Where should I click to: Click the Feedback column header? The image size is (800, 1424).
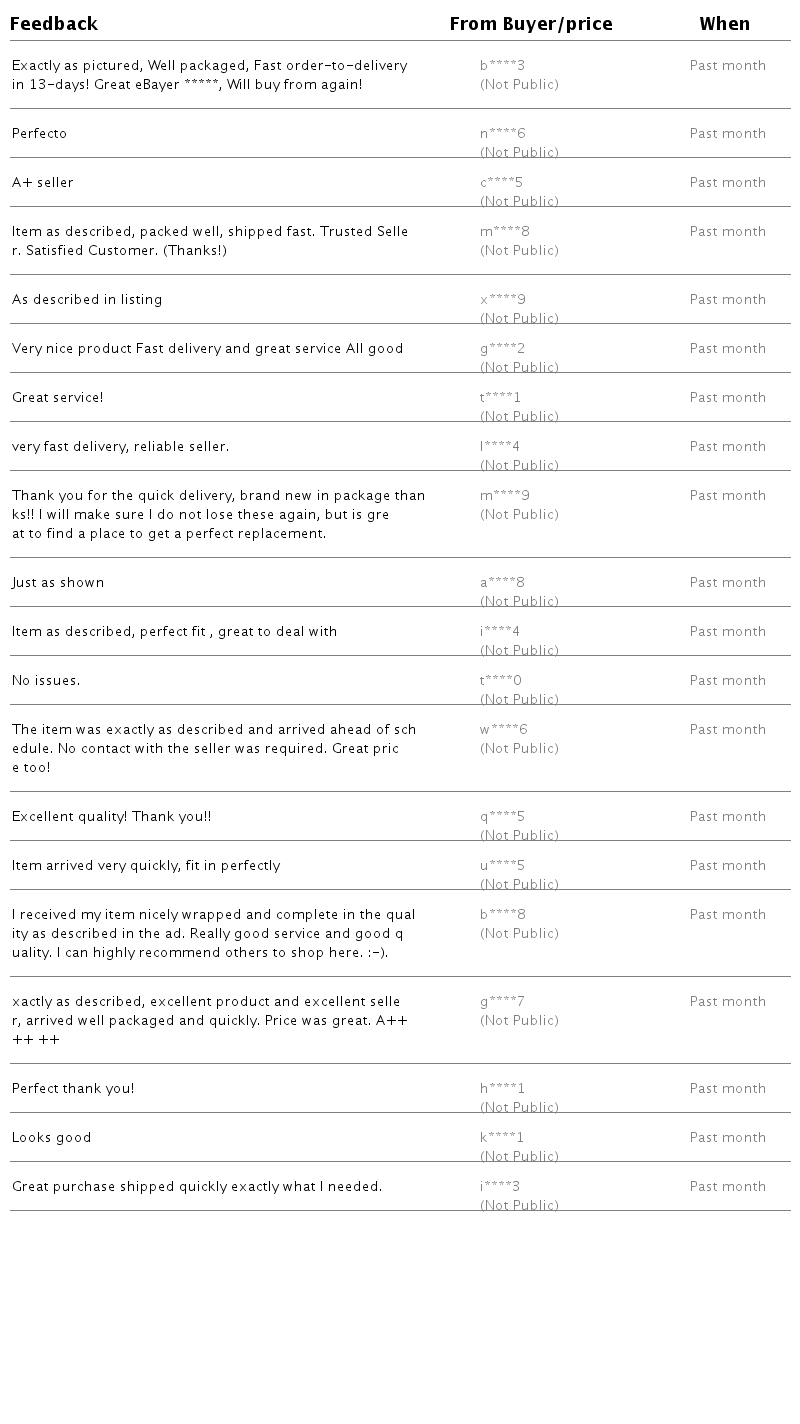coord(54,24)
